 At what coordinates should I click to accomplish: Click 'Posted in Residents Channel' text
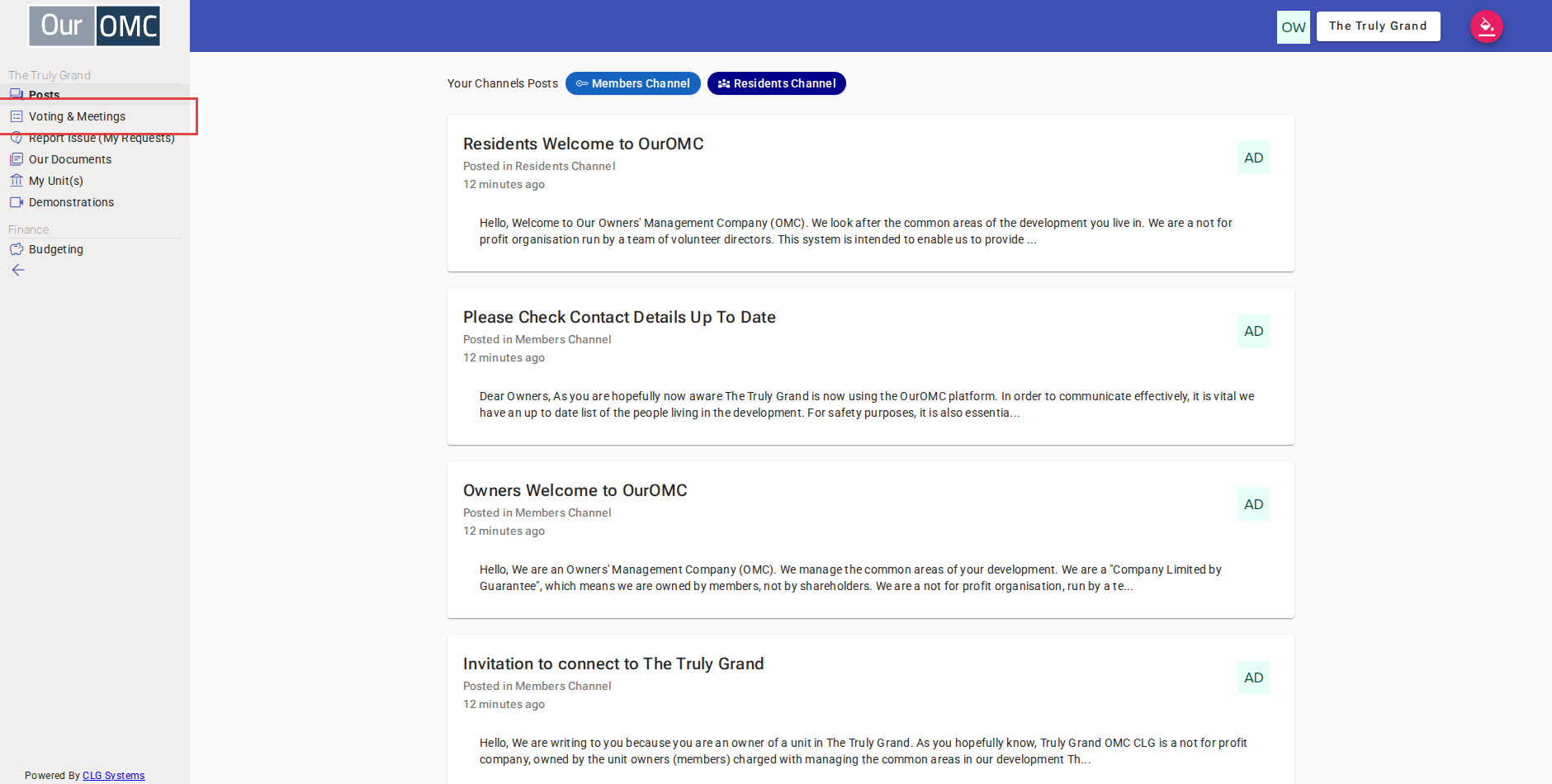[539, 166]
